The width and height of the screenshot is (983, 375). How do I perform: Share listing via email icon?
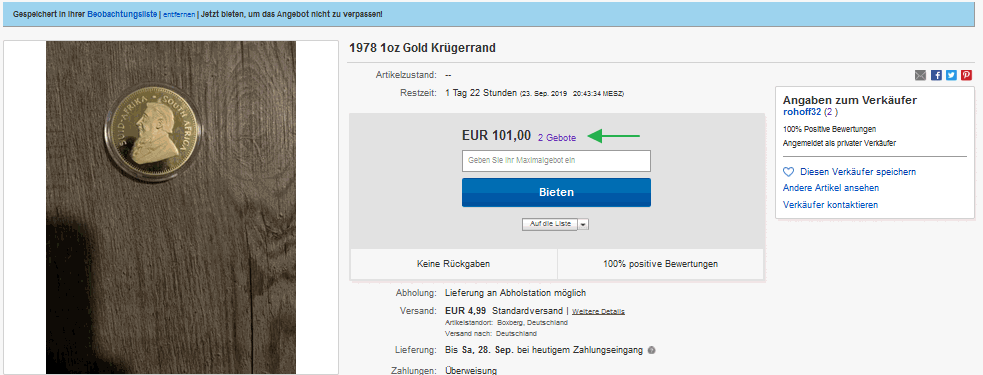pos(920,75)
